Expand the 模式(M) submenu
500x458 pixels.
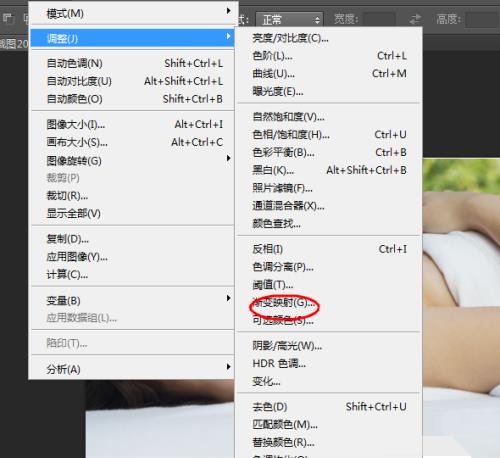coord(133,13)
